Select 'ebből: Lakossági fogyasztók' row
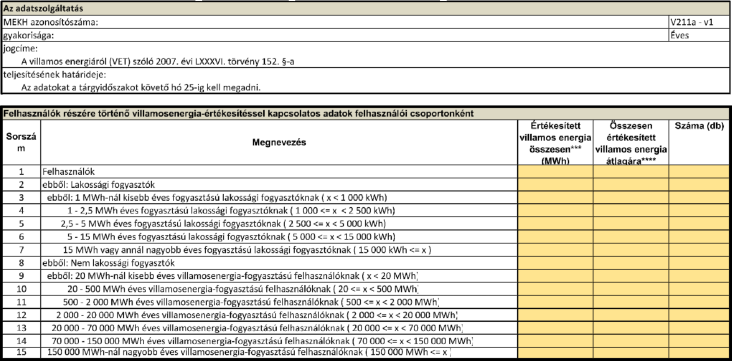 279,184
